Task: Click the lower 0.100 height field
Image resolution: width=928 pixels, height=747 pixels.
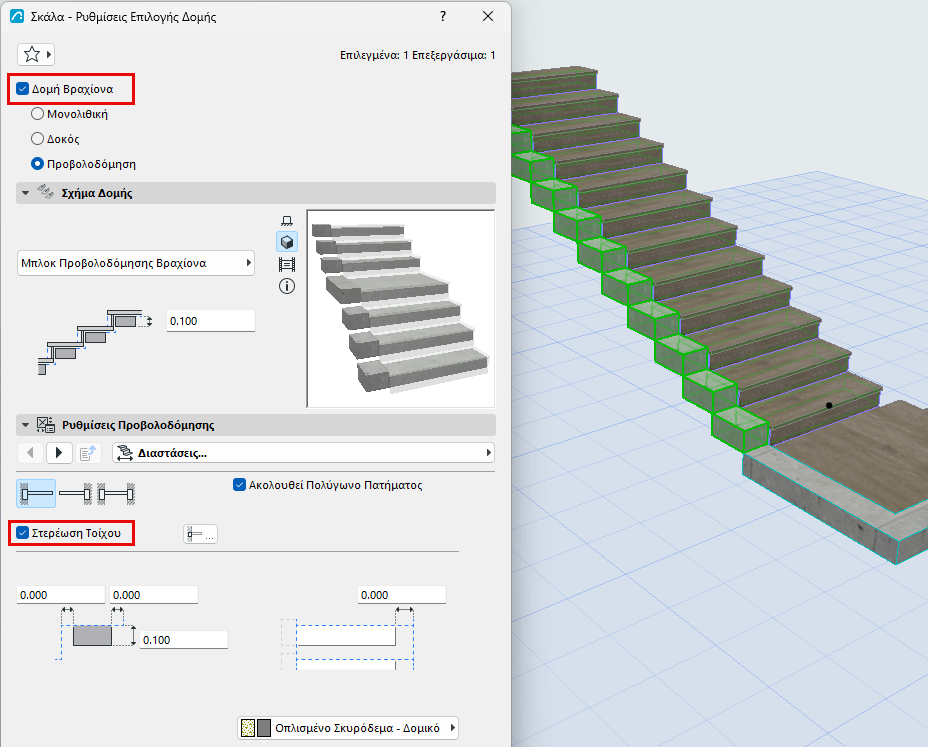Action: (x=184, y=640)
